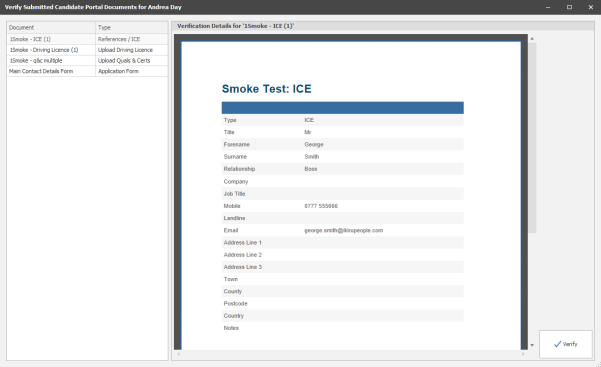Sort by the Document column header
This screenshot has height=367, width=601.
click(x=51, y=28)
